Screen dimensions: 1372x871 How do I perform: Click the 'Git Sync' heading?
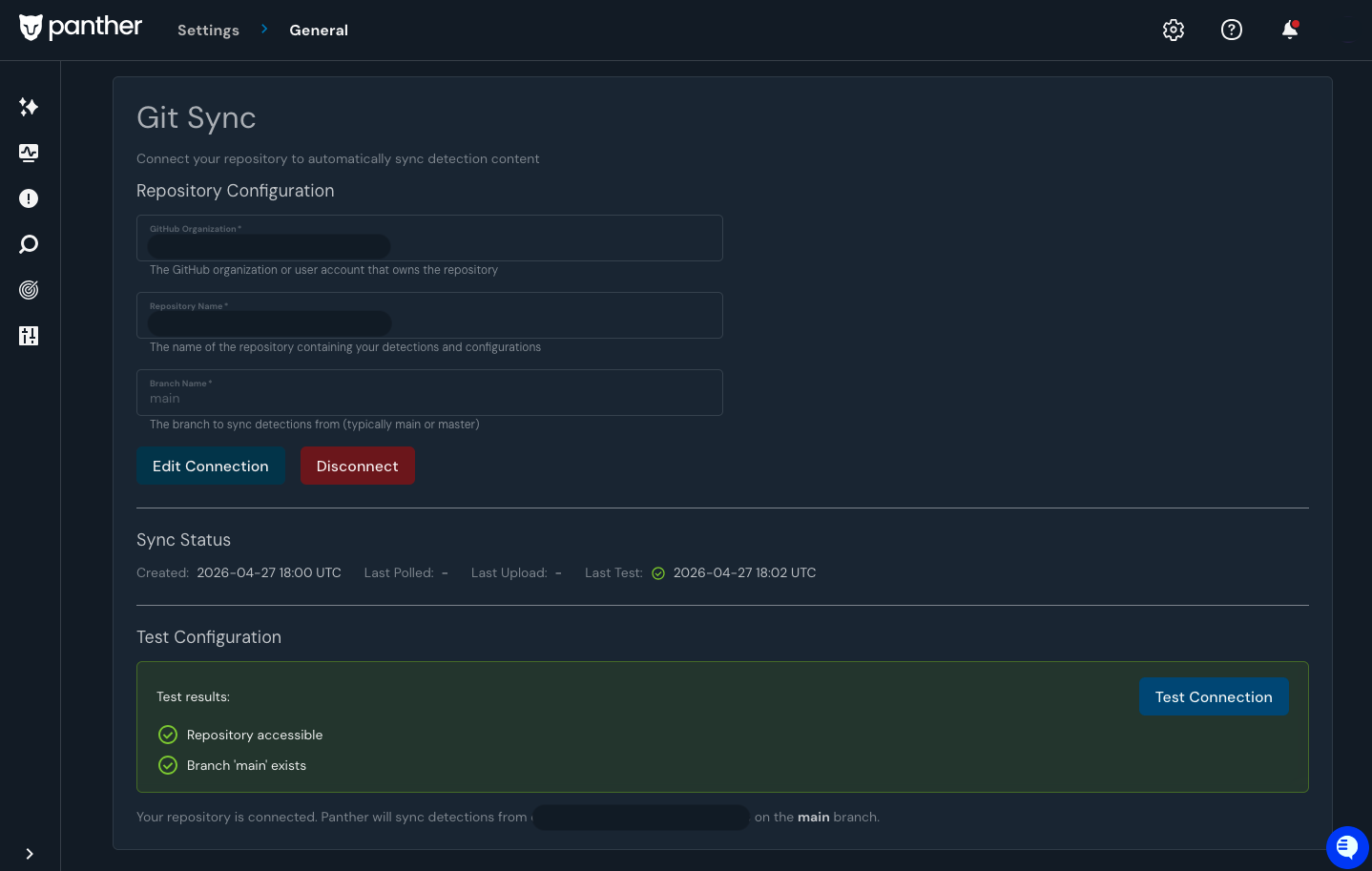click(197, 117)
